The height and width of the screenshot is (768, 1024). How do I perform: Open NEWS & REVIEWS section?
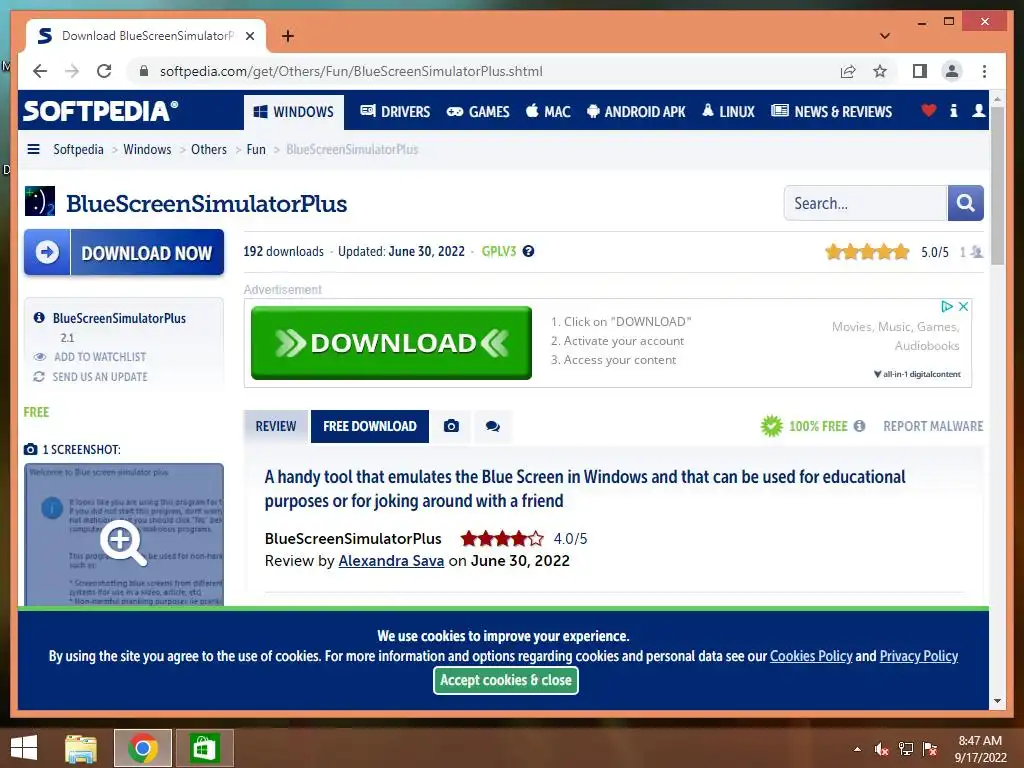(831, 112)
